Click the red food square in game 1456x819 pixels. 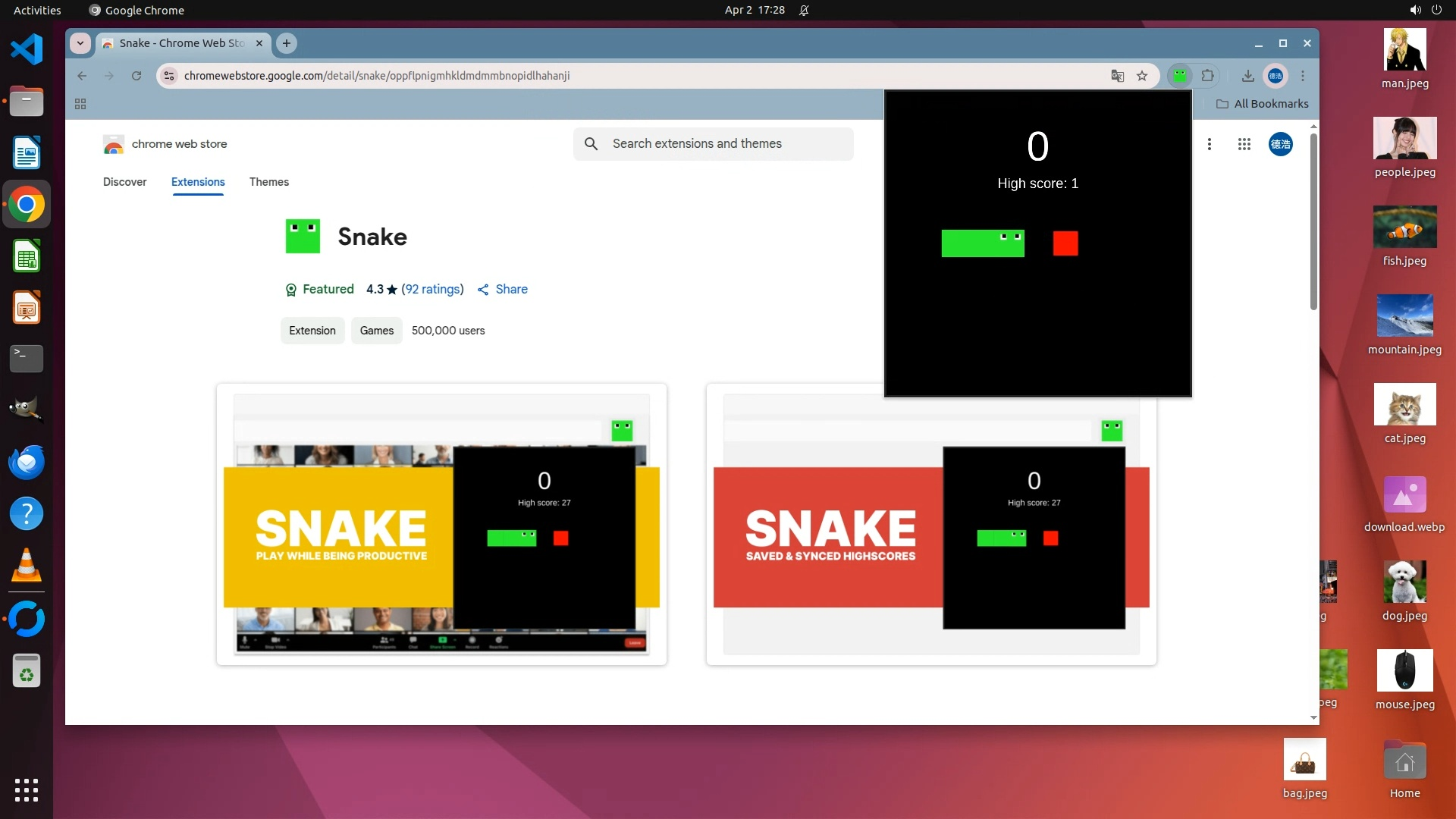[1065, 243]
